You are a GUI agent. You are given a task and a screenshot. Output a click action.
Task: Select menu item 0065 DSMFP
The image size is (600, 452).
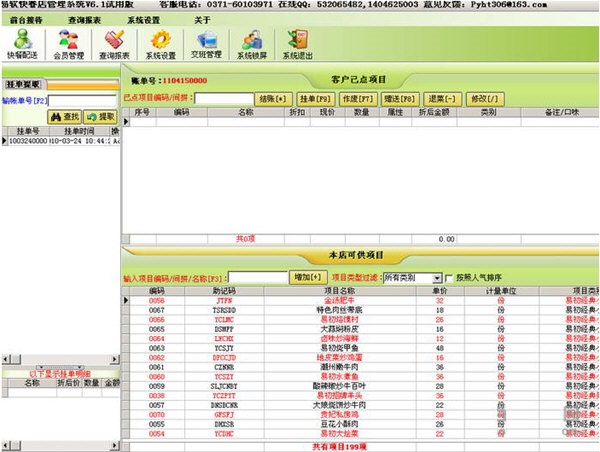tap(360, 329)
